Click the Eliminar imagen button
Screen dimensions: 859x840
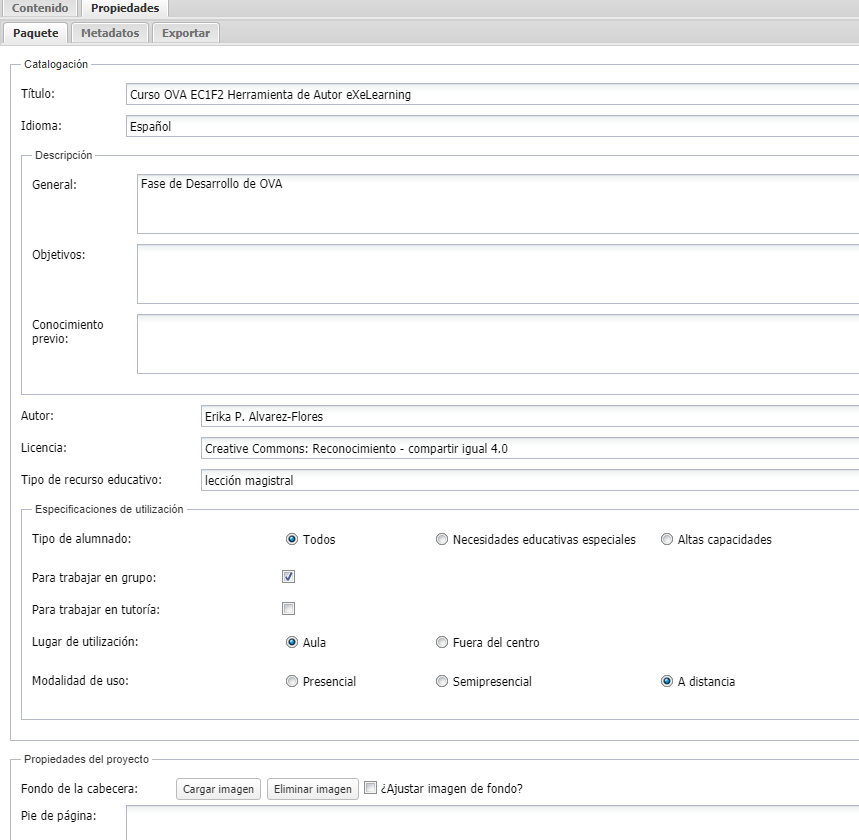point(313,789)
